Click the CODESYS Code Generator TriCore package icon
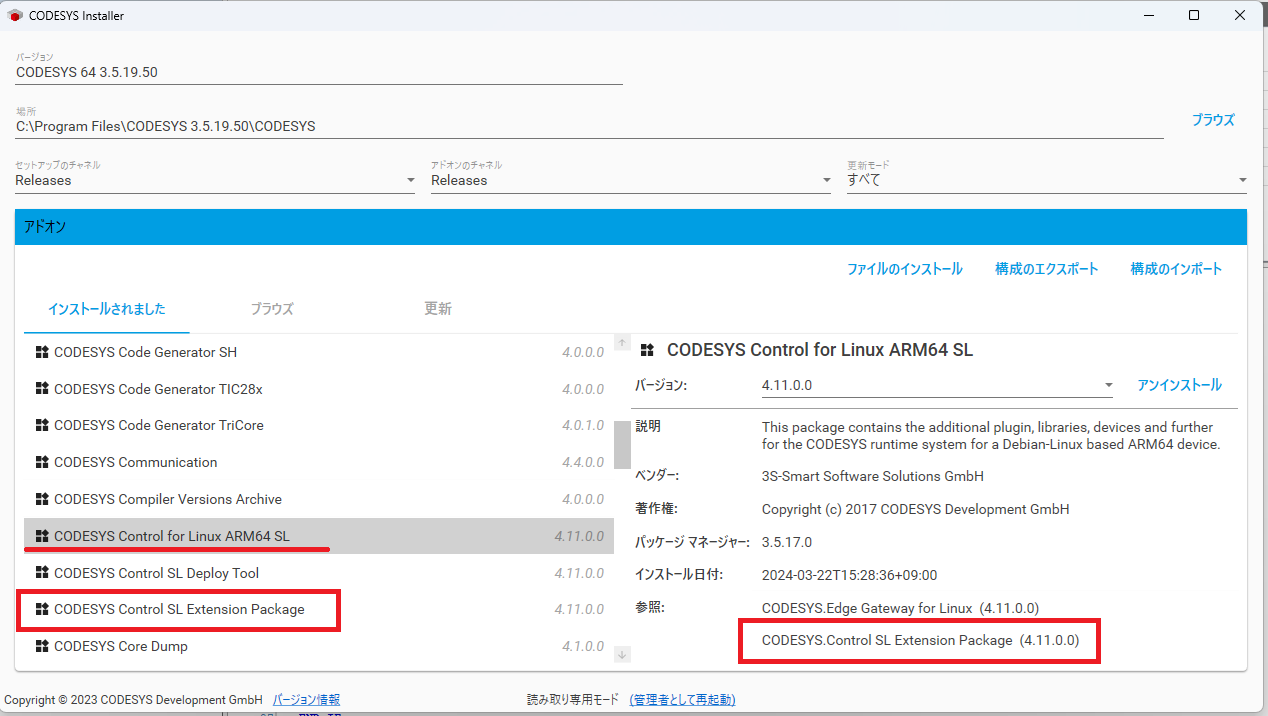 point(40,425)
